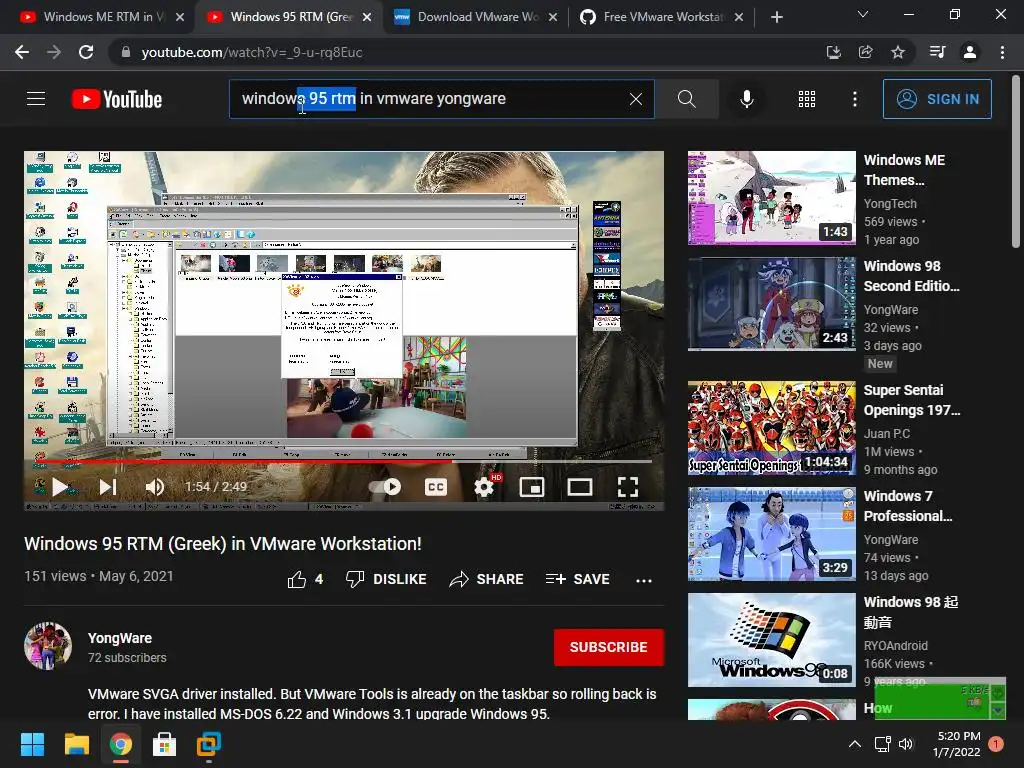Open a new browser tab
1024x768 pixels.
(x=776, y=18)
